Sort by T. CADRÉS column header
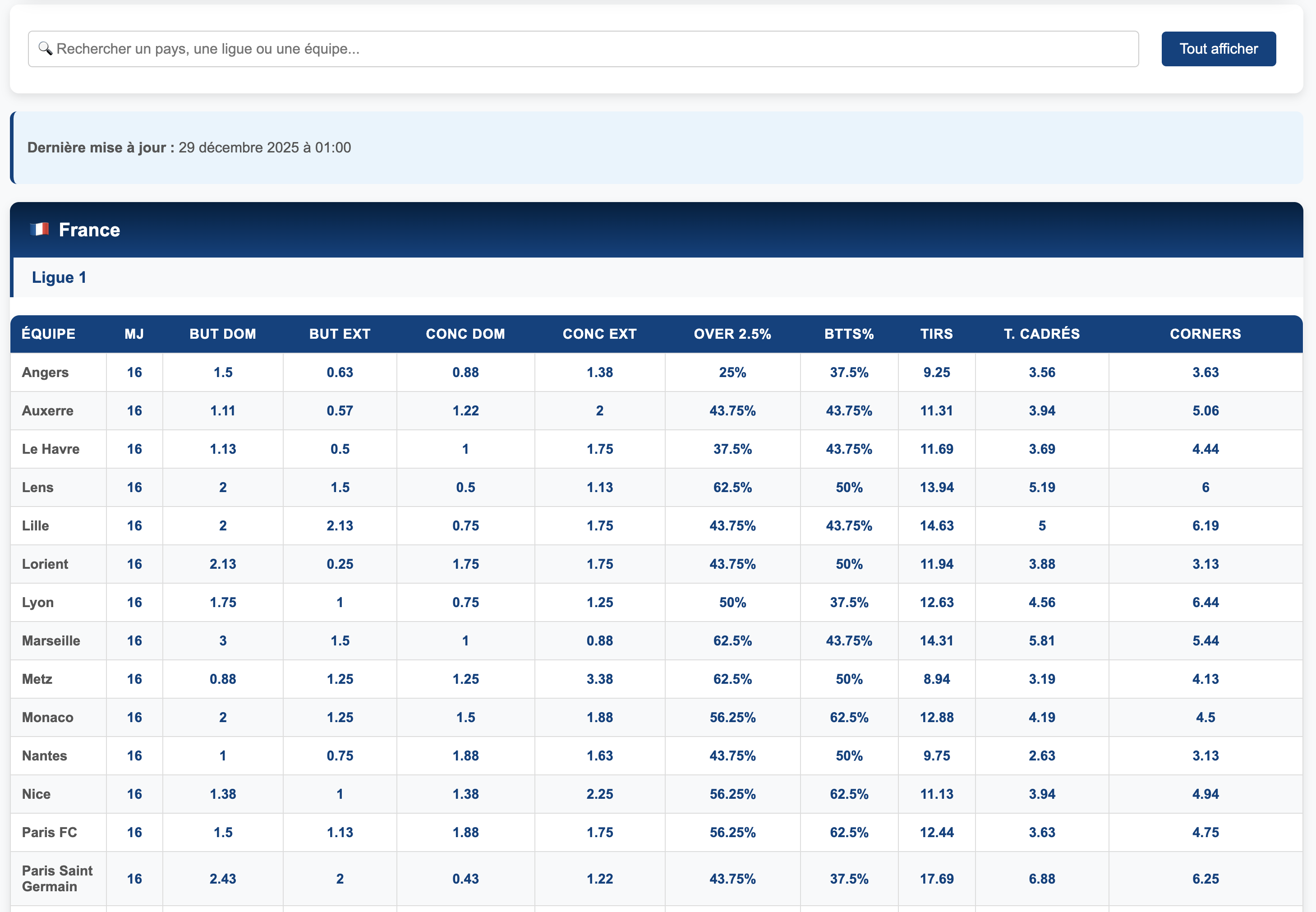 (1041, 334)
